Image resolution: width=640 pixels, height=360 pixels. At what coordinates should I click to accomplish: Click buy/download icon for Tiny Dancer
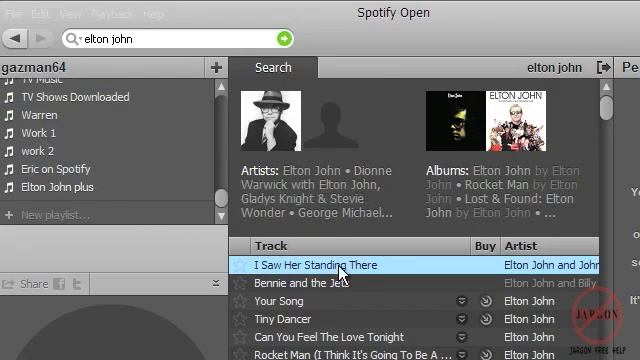486,319
